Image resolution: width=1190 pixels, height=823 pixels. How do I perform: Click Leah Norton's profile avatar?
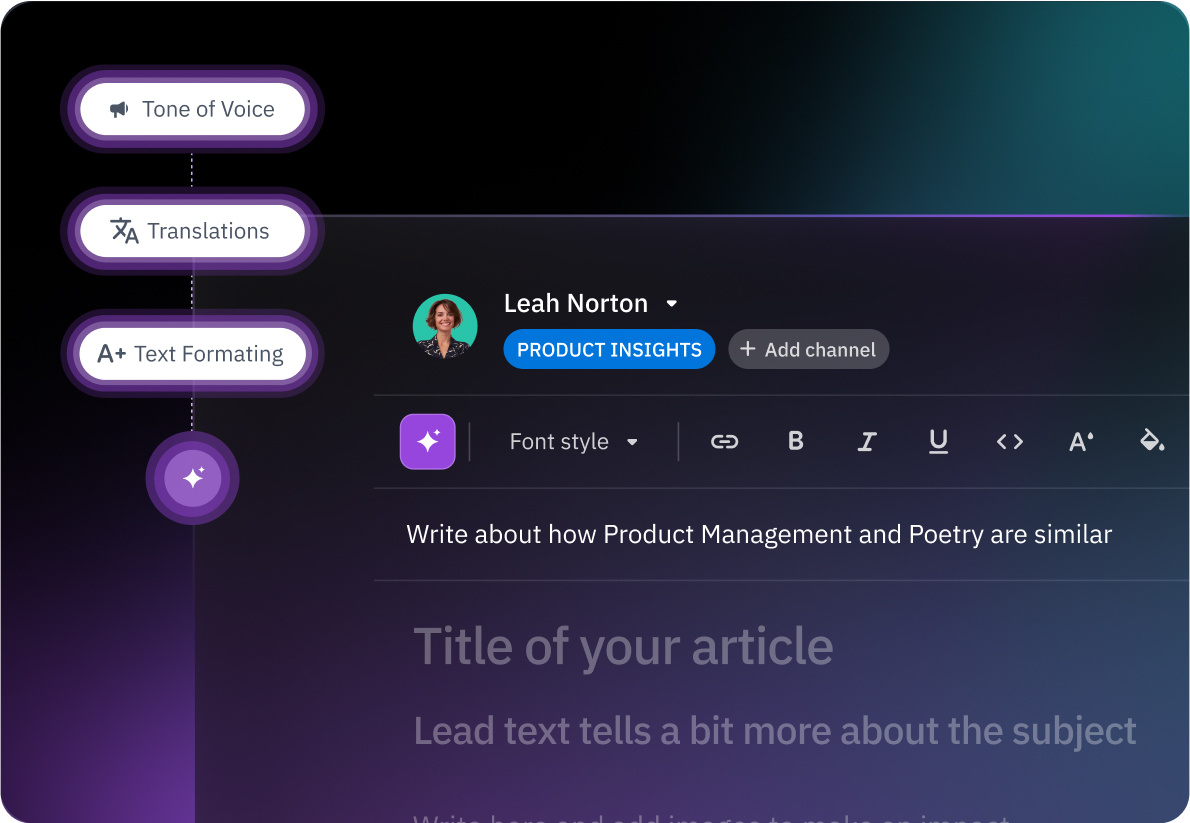[x=445, y=326]
